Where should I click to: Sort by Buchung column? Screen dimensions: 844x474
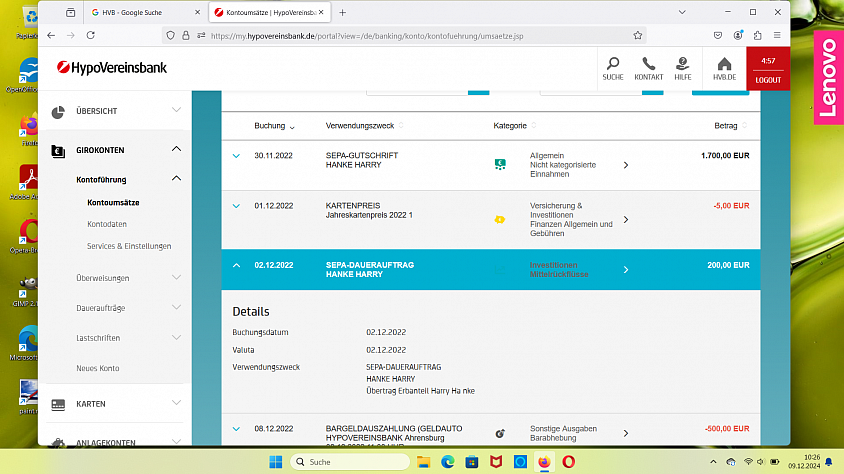pyautogui.click(x=274, y=126)
